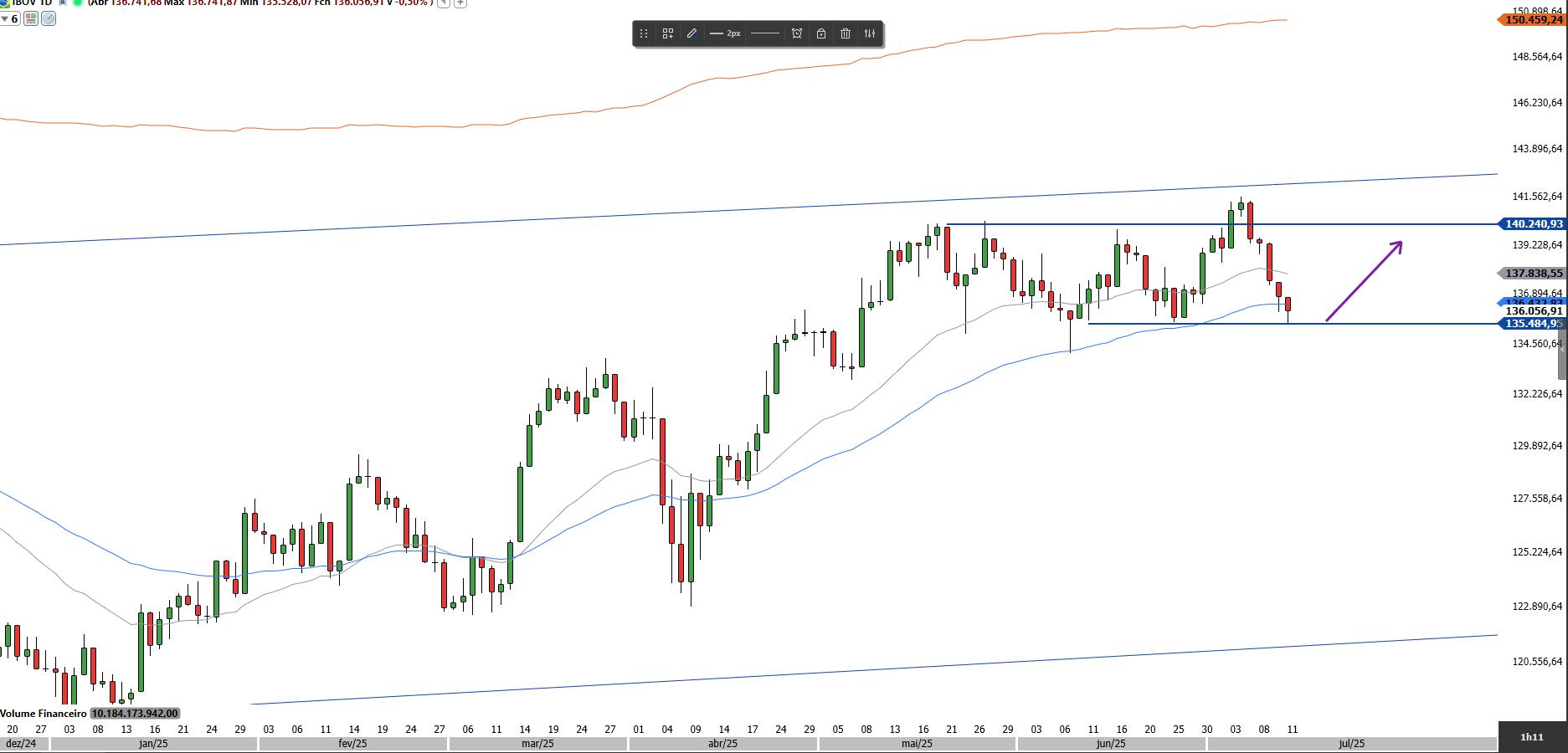
Task: Click the round radar icon beside layout icon
Action: (49, 18)
